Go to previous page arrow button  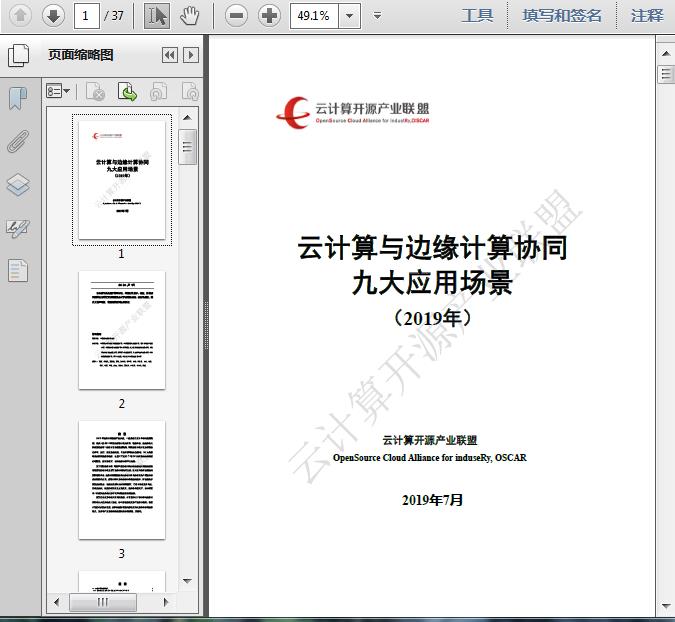[20, 15]
